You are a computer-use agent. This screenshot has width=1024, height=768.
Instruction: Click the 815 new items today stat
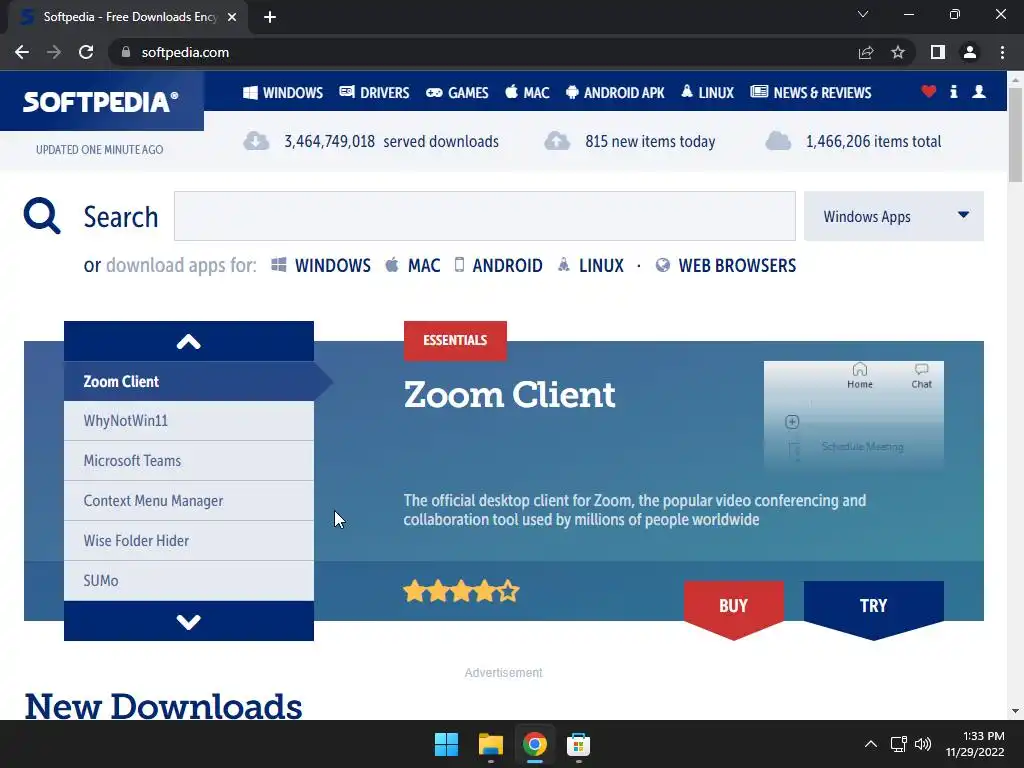pyautogui.click(x=630, y=141)
